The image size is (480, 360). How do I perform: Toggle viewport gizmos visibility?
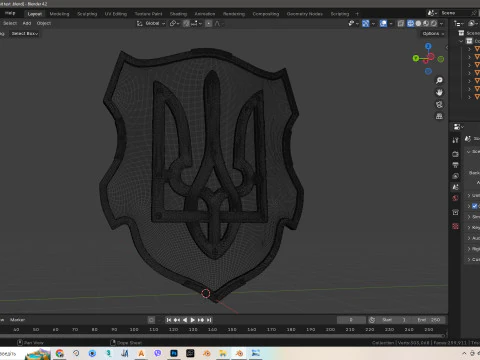tap(366, 23)
